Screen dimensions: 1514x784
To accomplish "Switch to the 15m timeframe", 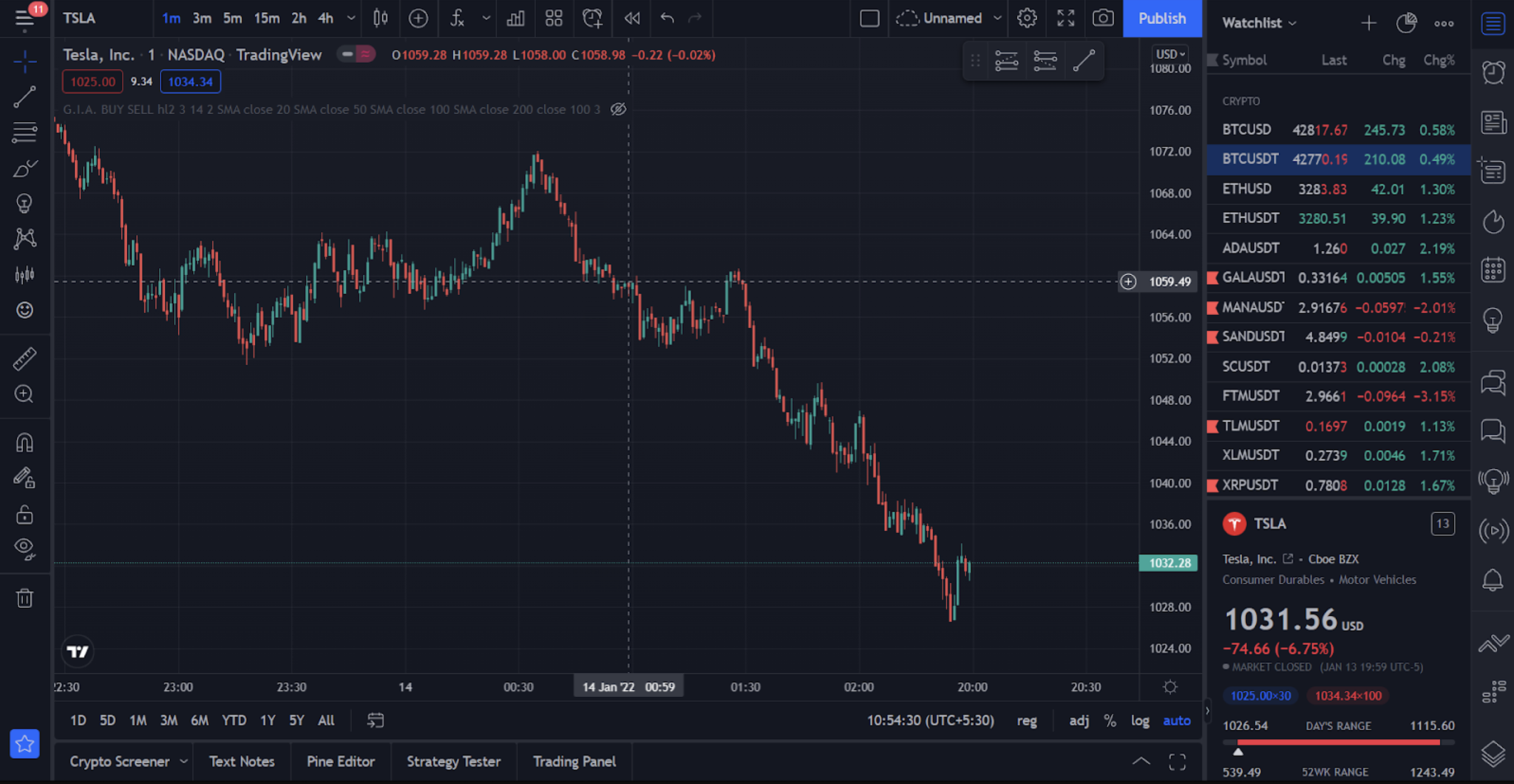I will pyautogui.click(x=266, y=18).
